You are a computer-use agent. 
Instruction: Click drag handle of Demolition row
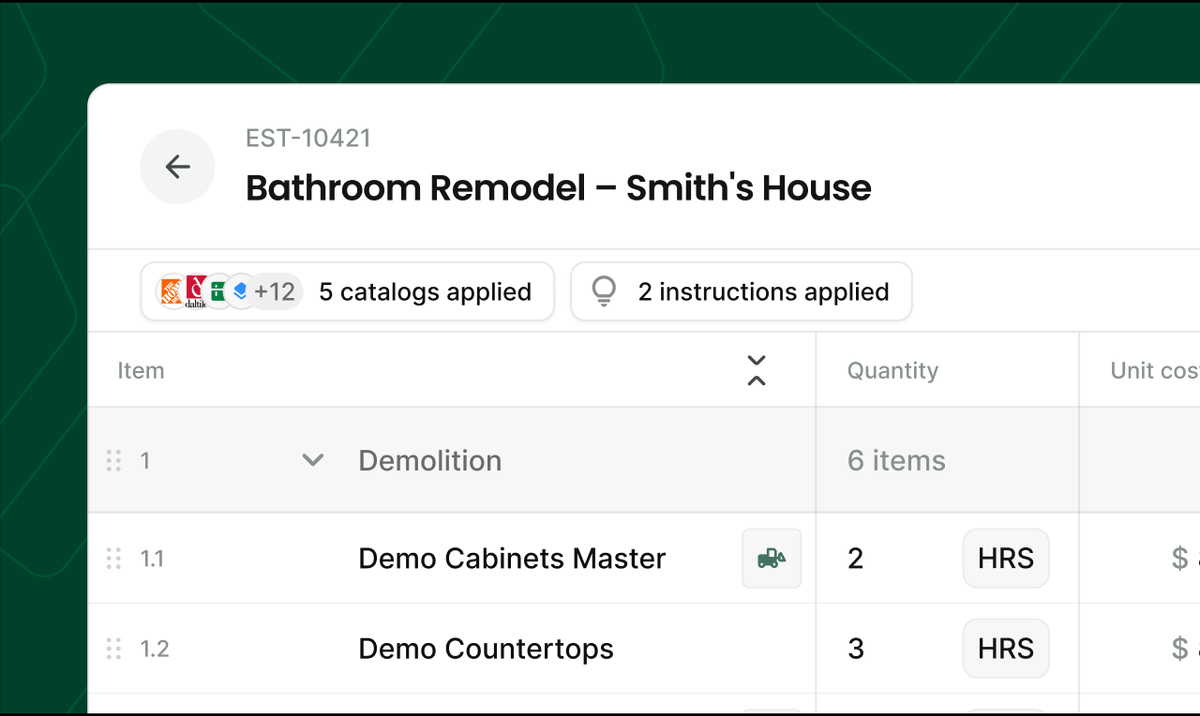(x=114, y=461)
